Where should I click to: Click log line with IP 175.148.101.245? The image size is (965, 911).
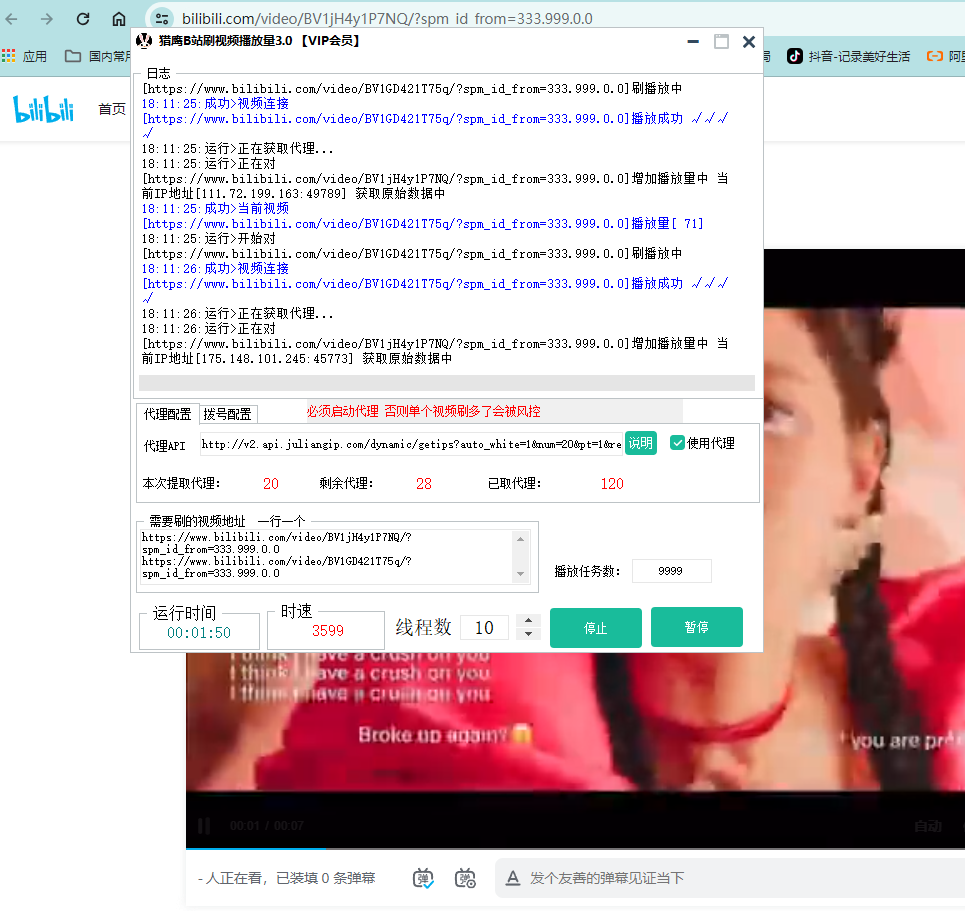297,358
